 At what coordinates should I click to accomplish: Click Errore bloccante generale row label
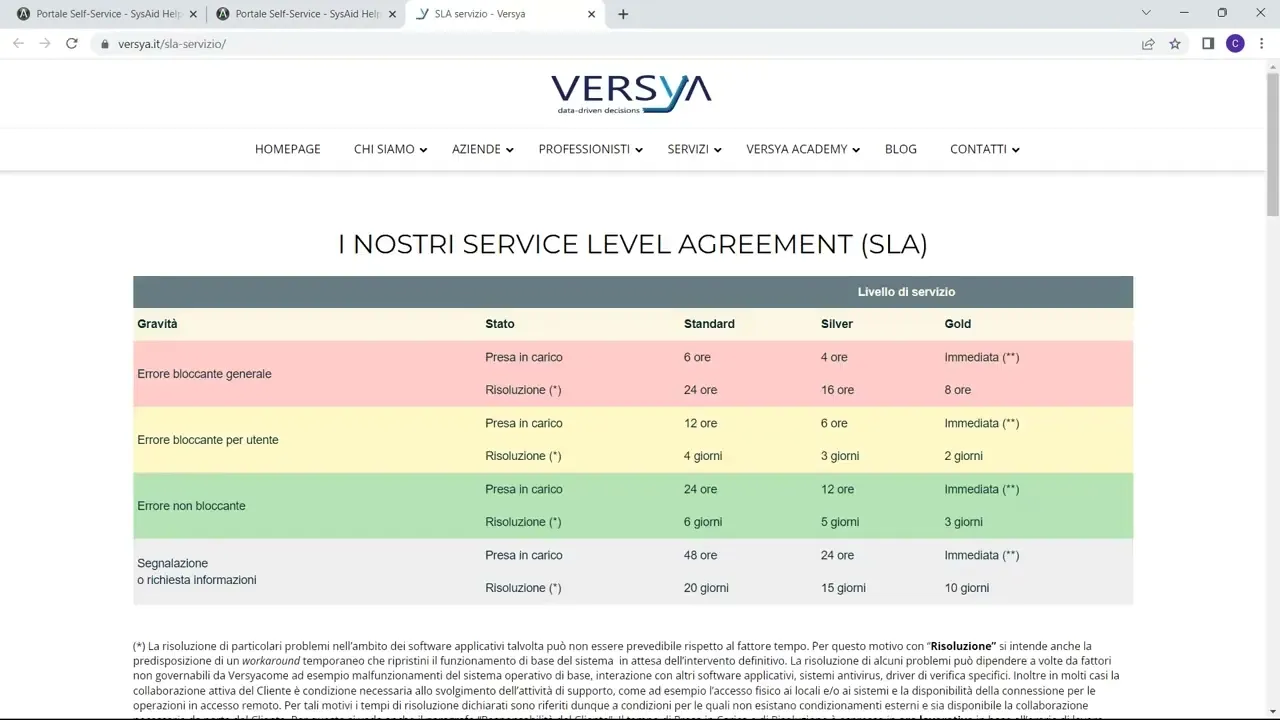(204, 374)
